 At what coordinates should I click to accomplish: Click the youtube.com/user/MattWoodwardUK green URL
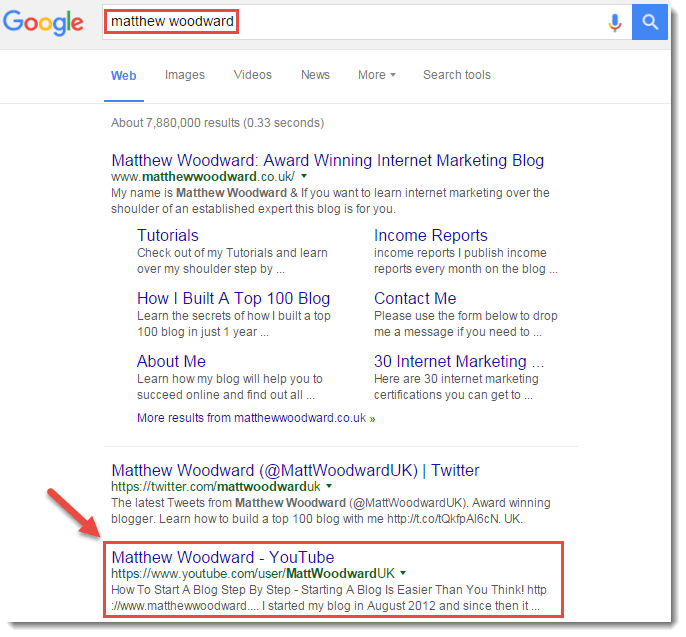(253, 573)
